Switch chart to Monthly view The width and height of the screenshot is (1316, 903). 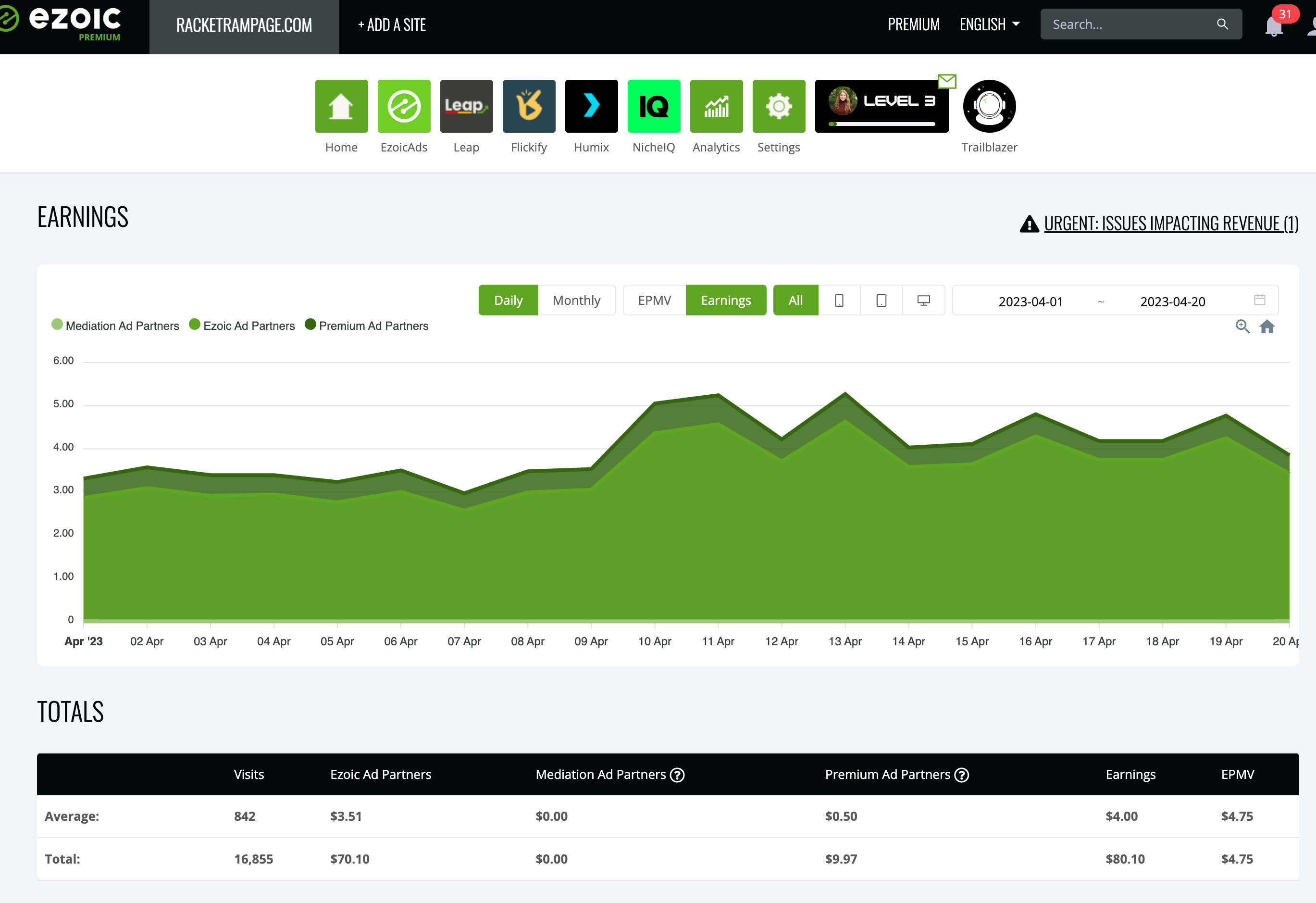tap(576, 300)
